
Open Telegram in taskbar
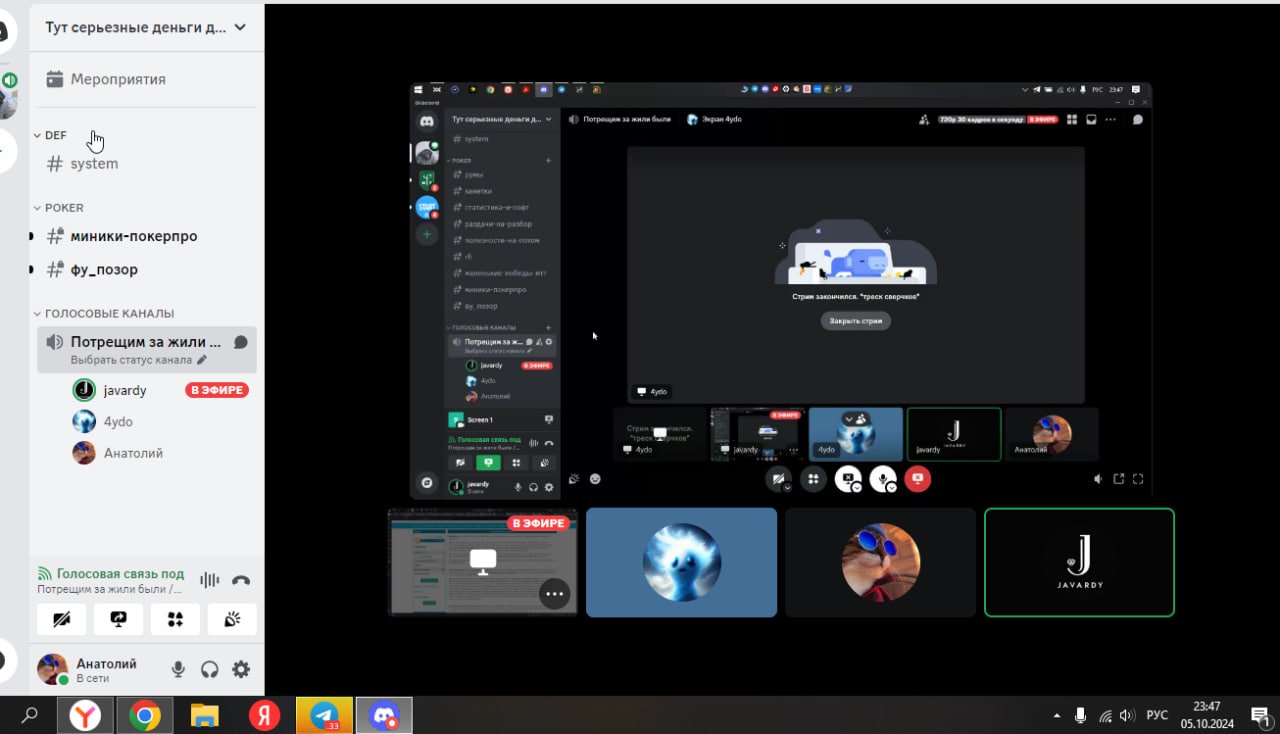[324, 715]
